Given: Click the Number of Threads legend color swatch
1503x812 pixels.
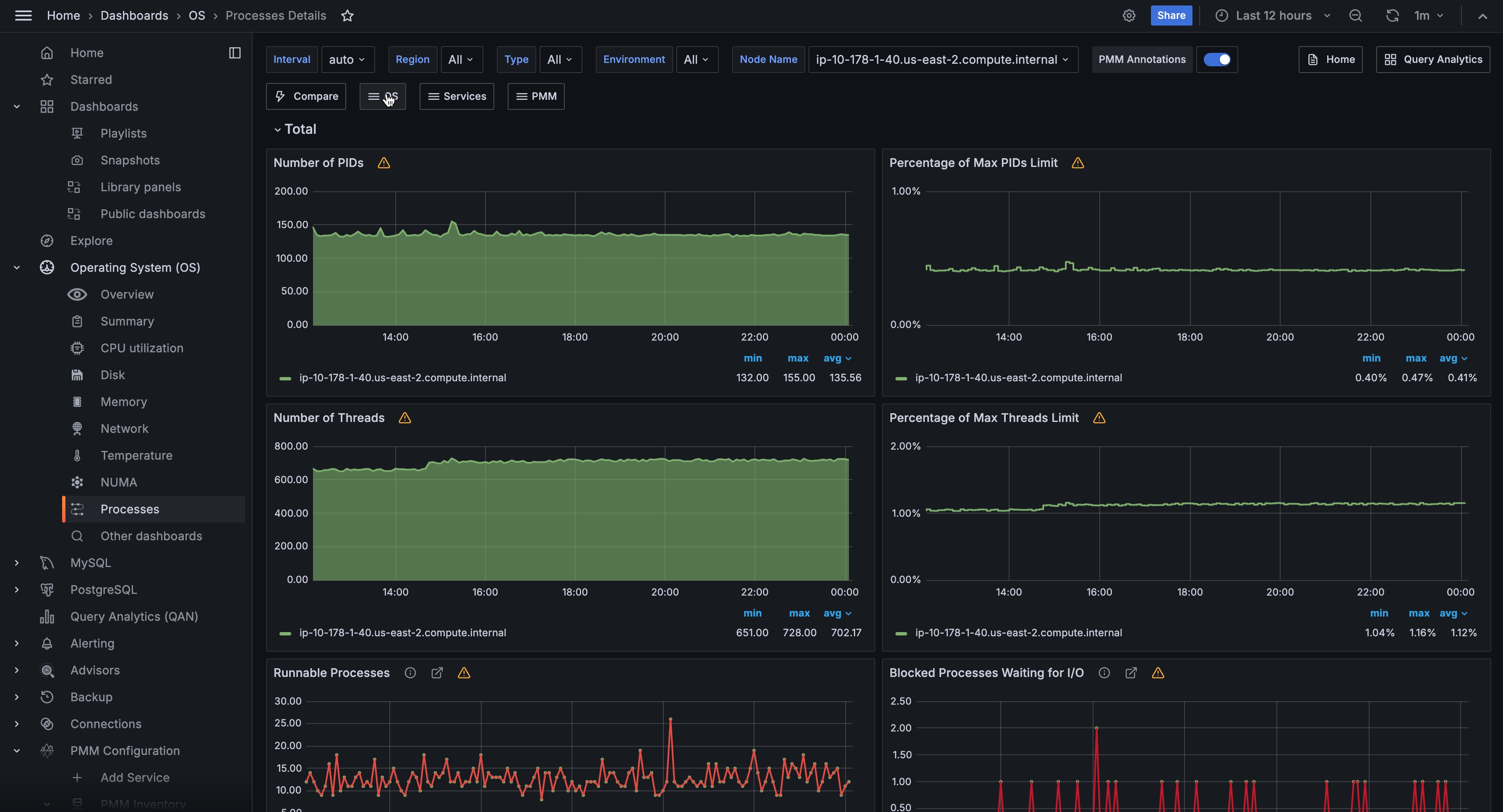Looking at the screenshot, I should 285,633.
